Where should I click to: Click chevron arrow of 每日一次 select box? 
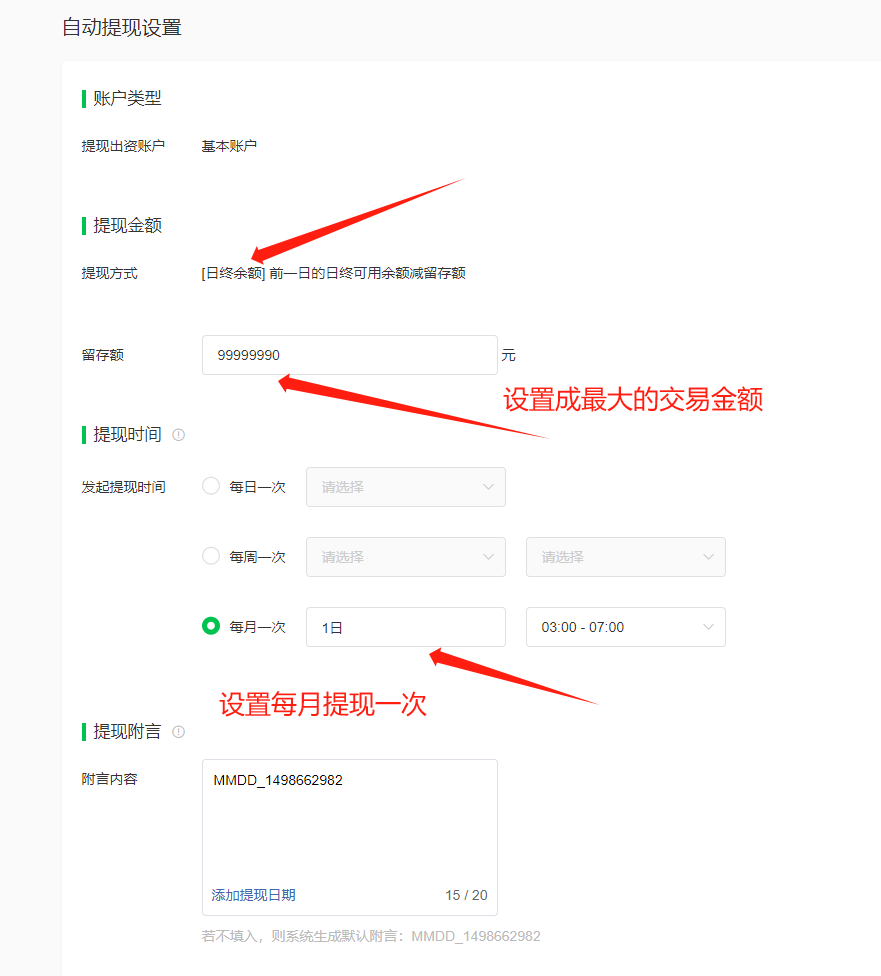(x=488, y=487)
